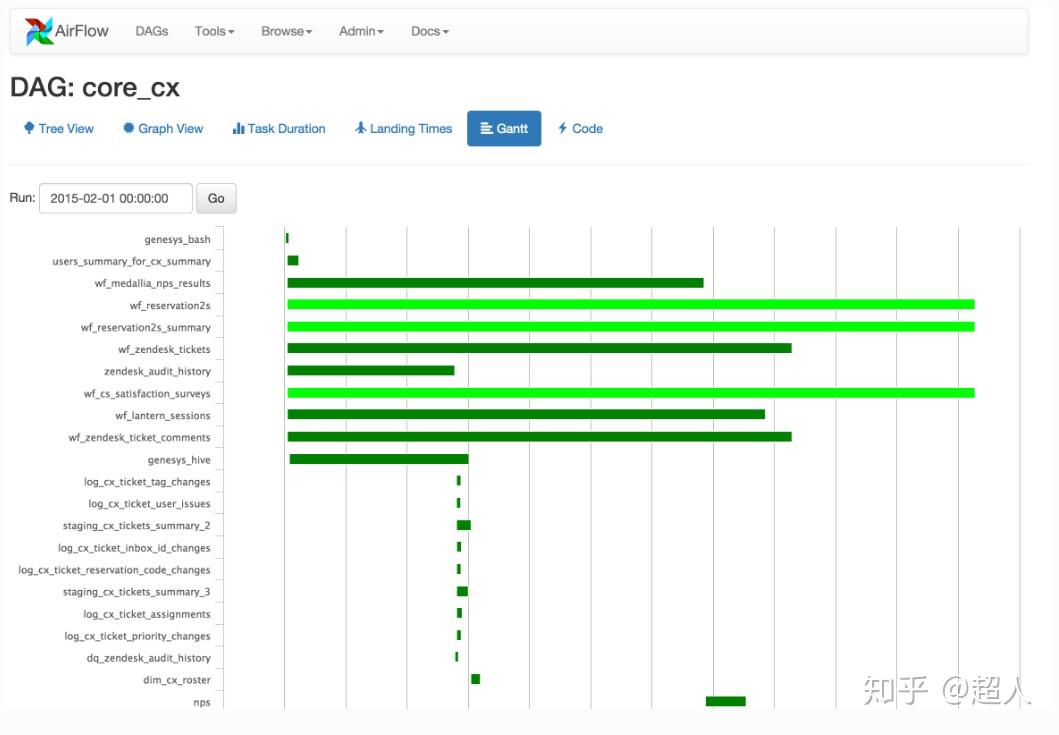Focus the Run date input field
The width and height of the screenshot is (1059, 735).
click(x=115, y=199)
